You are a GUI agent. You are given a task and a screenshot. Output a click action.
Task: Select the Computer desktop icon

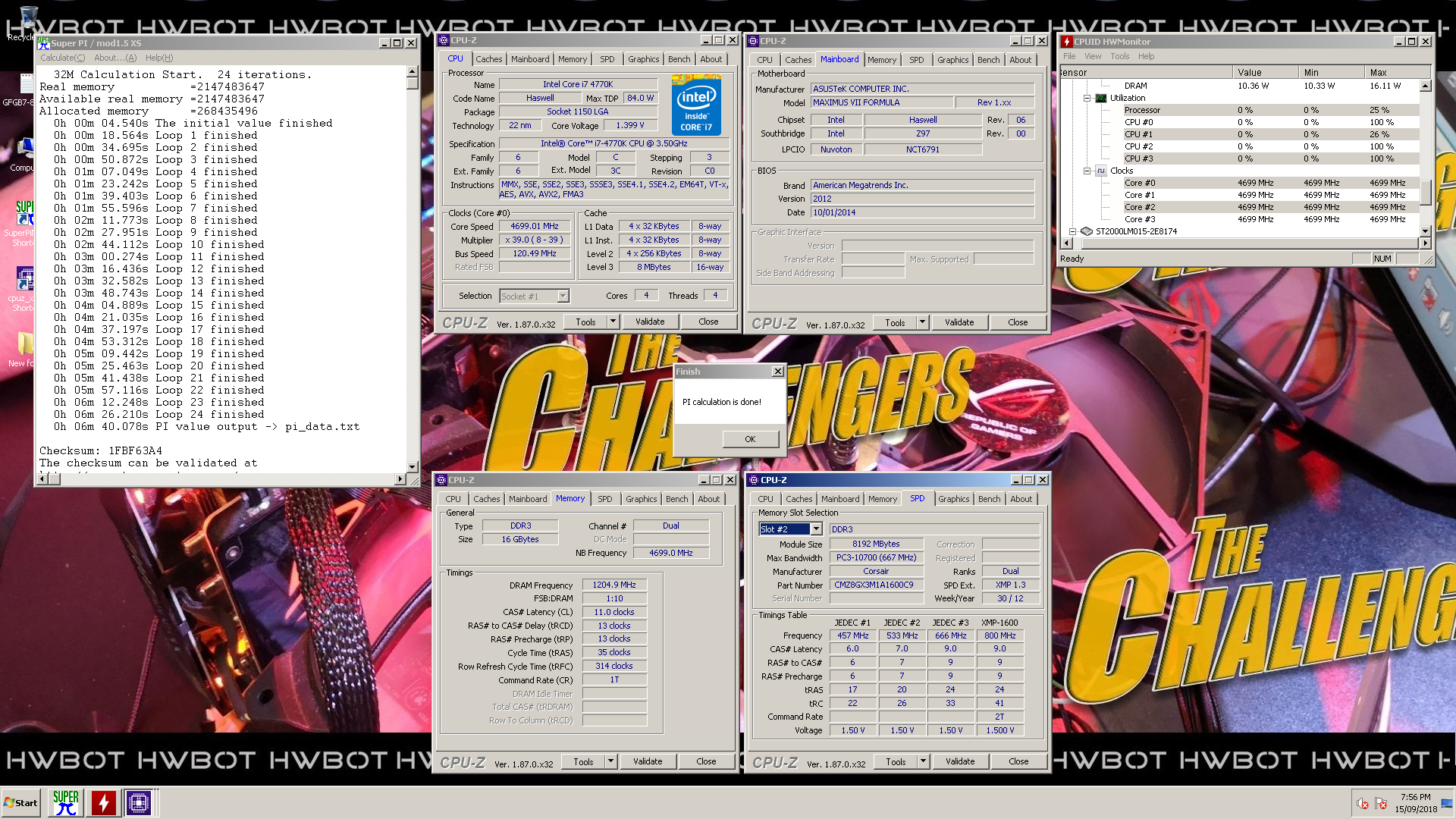[24, 155]
